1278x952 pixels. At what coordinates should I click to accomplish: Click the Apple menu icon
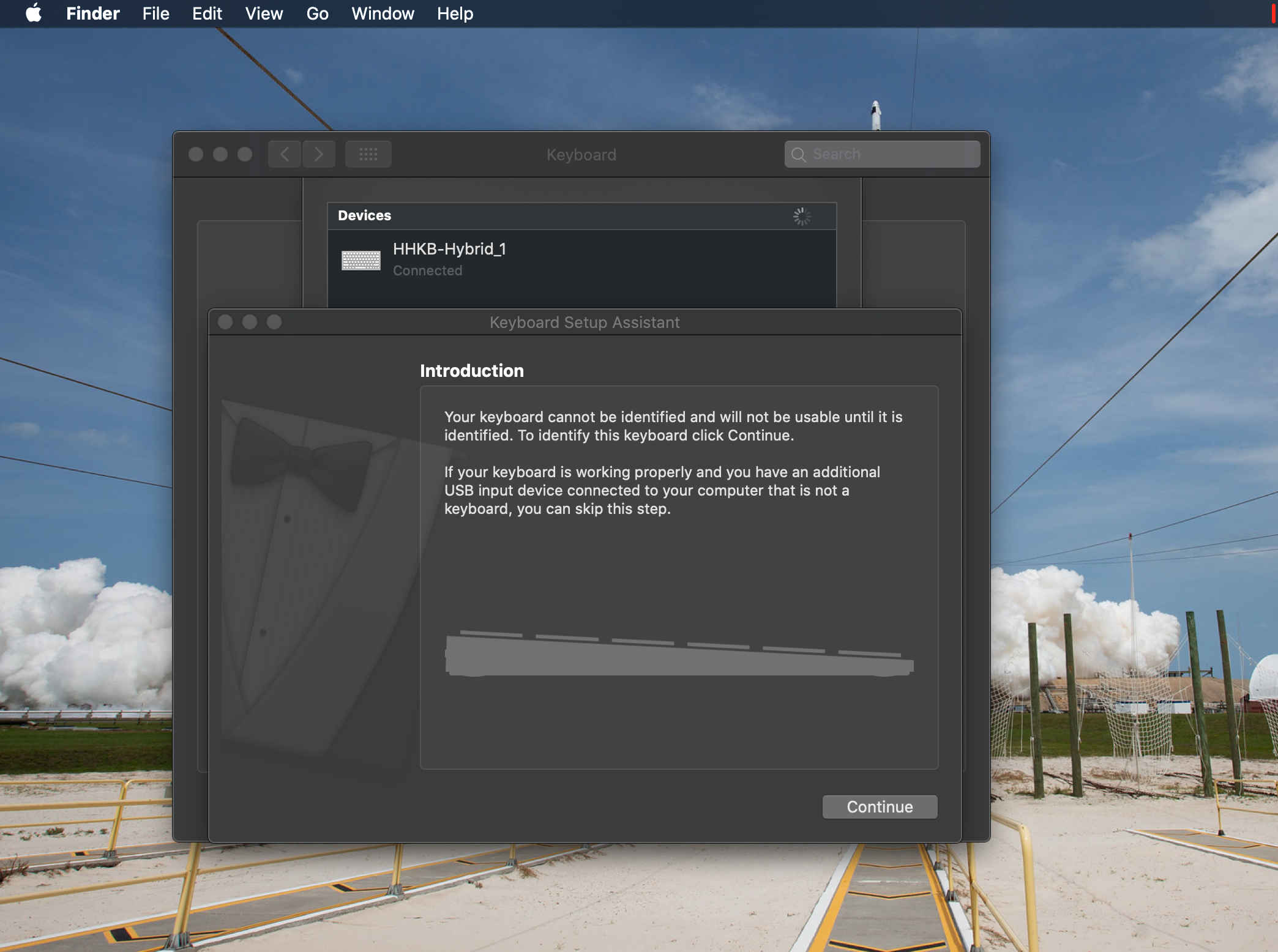tap(34, 13)
